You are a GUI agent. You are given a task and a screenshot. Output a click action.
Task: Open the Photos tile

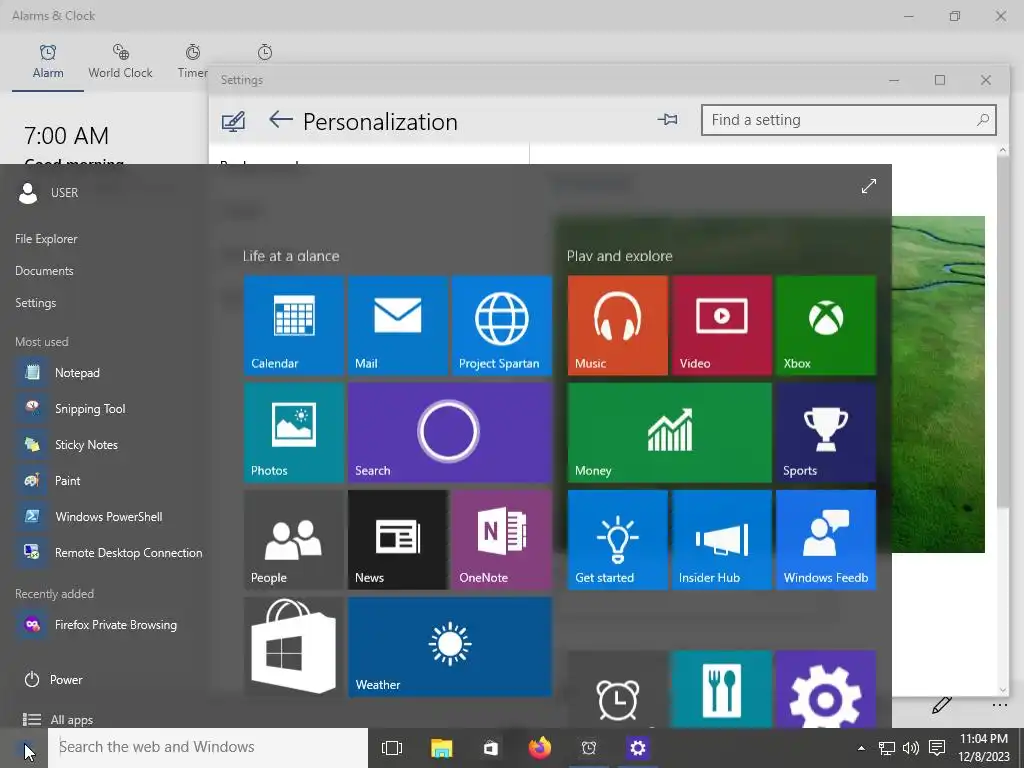pyautogui.click(x=294, y=432)
